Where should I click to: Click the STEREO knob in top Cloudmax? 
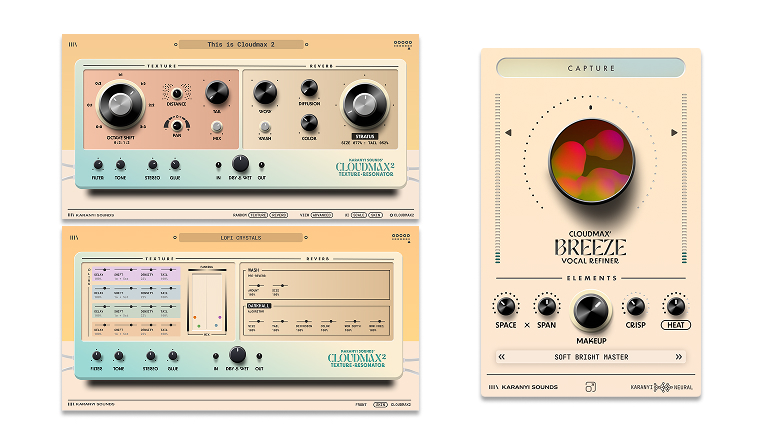(x=152, y=165)
